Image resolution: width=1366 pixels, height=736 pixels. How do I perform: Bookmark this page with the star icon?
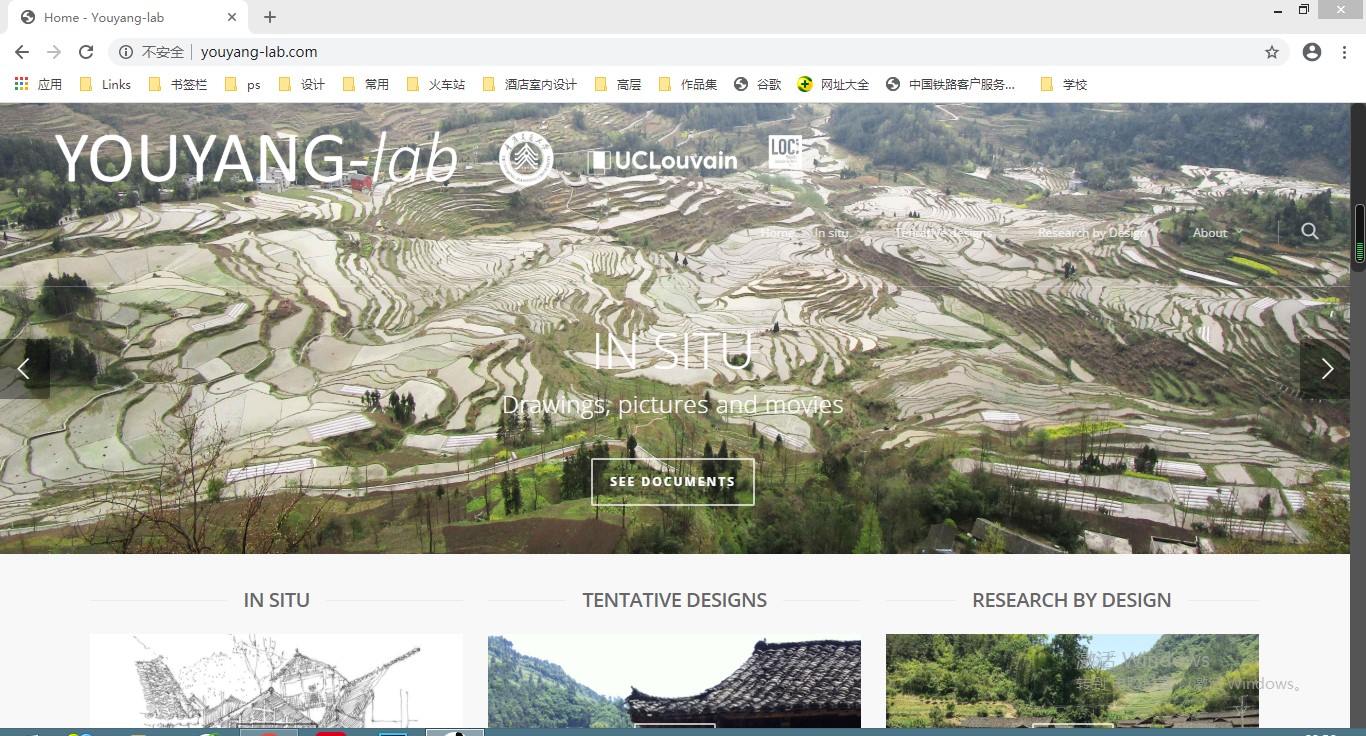tap(1272, 52)
